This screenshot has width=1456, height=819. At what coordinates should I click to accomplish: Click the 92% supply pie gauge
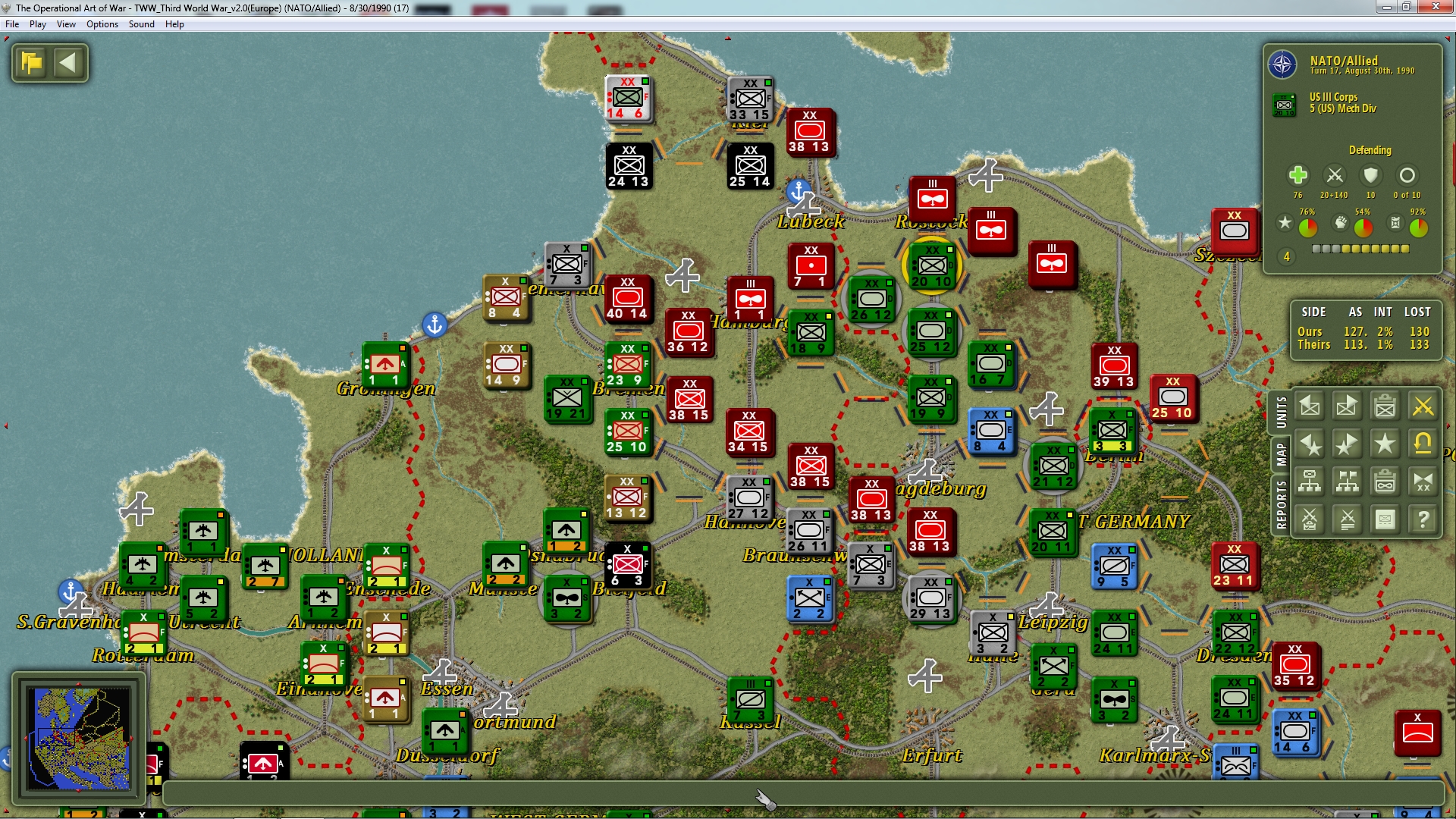[1419, 227]
